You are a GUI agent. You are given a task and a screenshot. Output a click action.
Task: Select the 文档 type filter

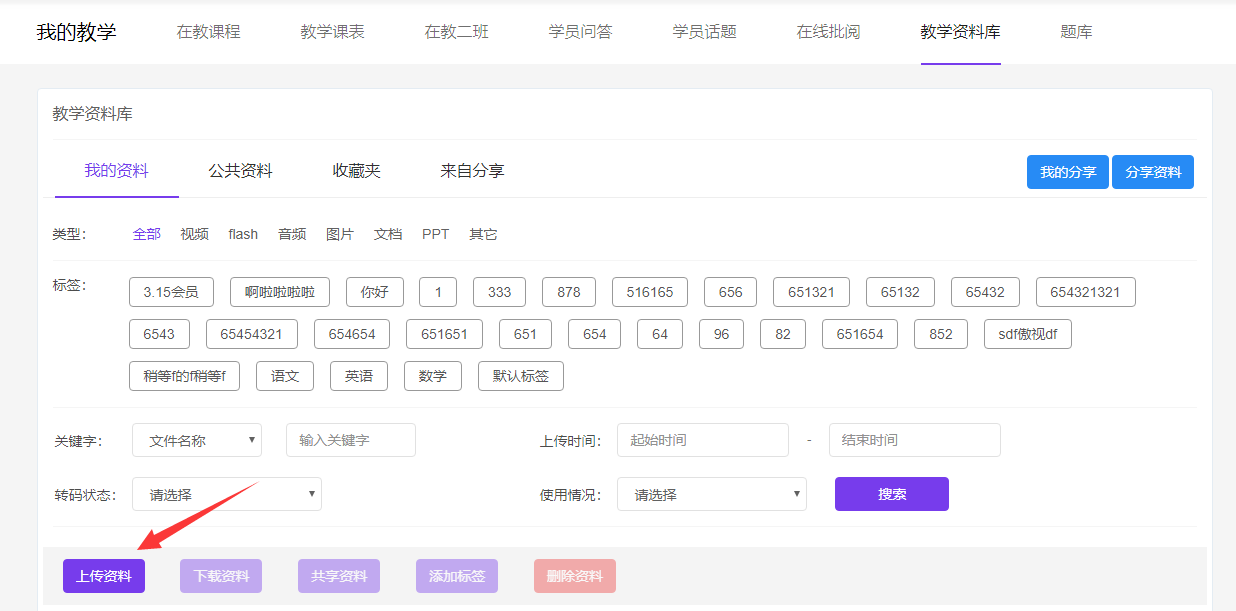coord(388,234)
